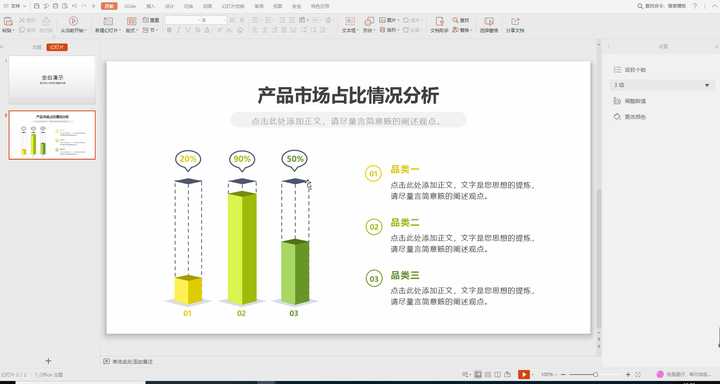Click the notes icon below the slide
This screenshot has height=384, width=720.
pyautogui.click(x=107, y=361)
